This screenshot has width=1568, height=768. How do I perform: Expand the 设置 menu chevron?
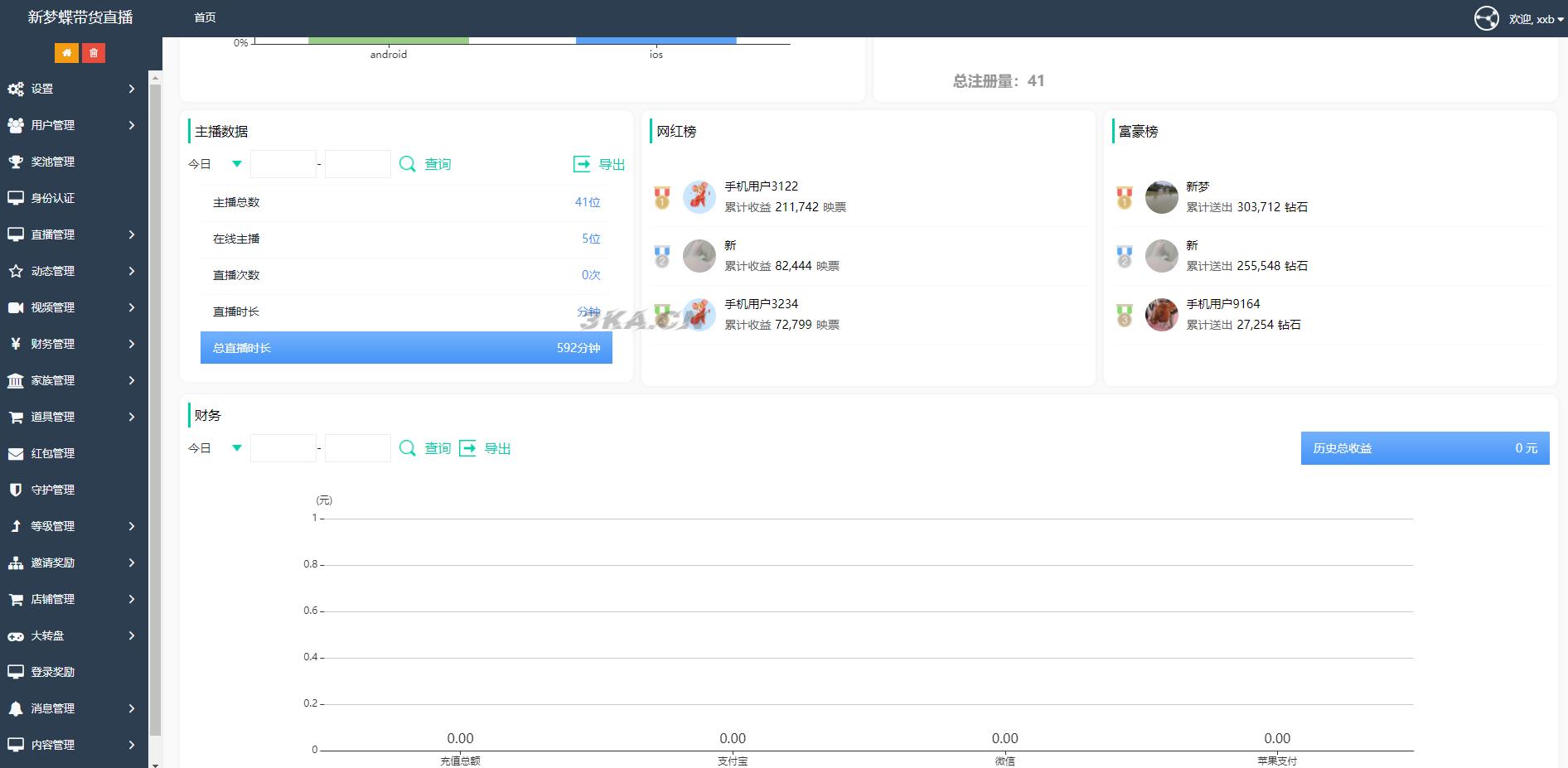tap(132, 89)
